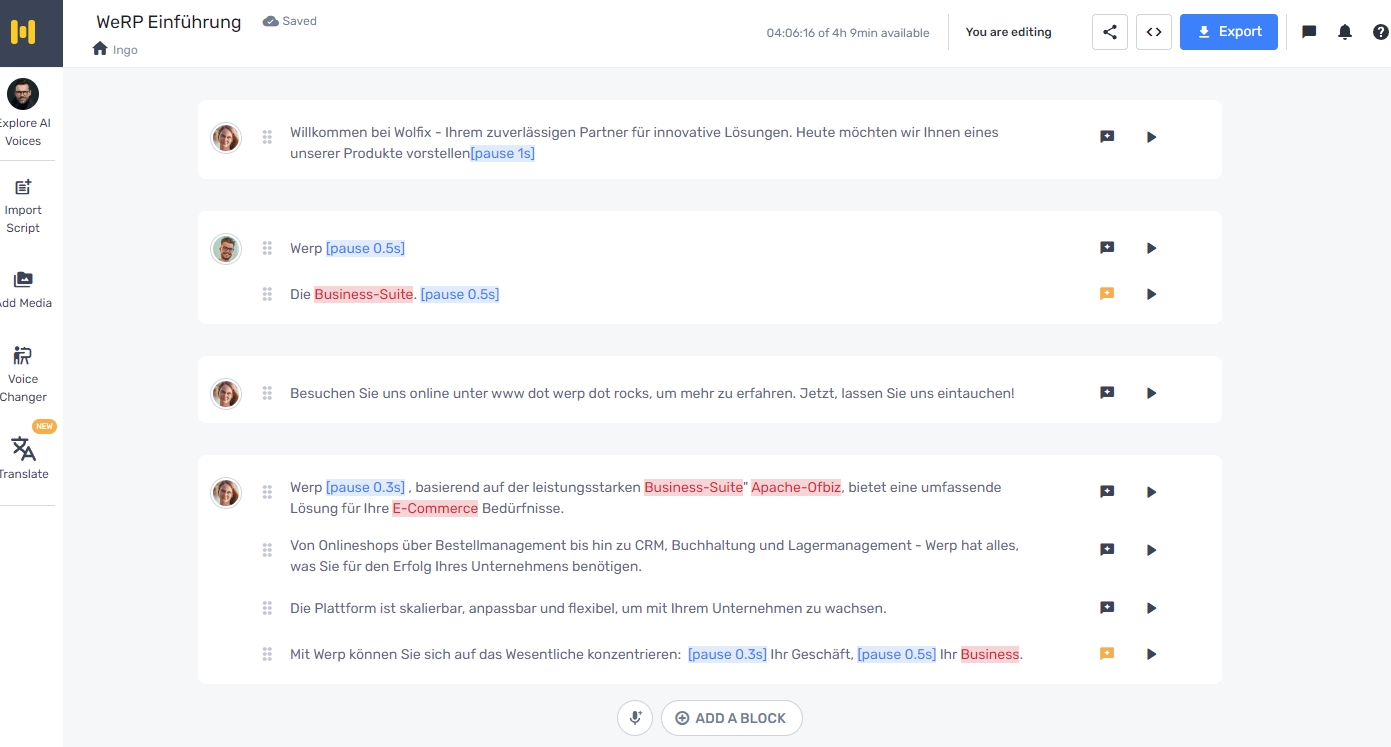Open the comments chat icon in header
Viewport: 1391px width, 747px height.
[x=1309, y=32]
